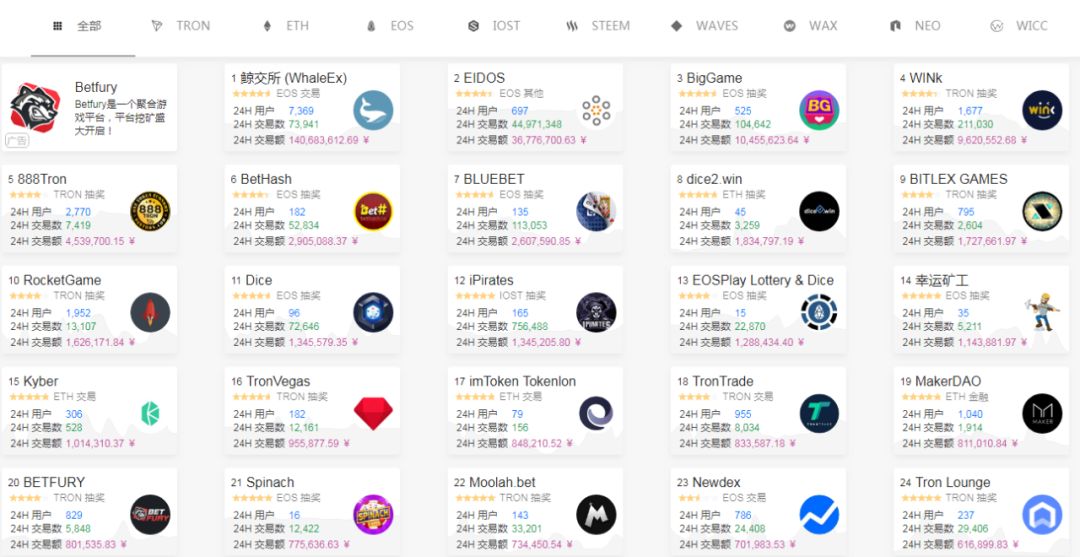Click WINk 24H users value 1,677

(970, 111)
